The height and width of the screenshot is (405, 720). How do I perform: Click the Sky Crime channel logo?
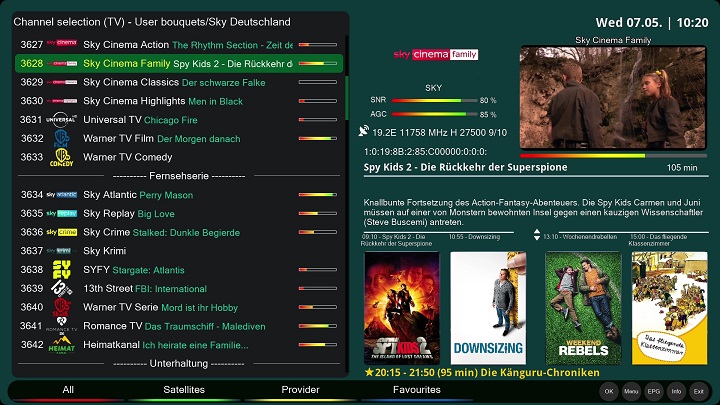click(x=62, y=232)
